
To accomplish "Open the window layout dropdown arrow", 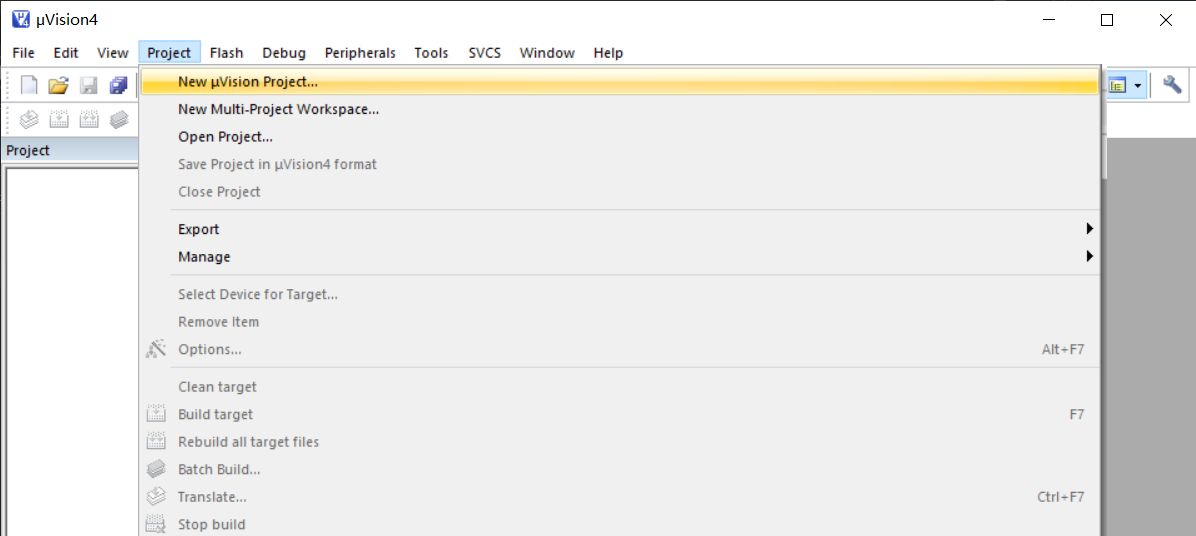I will (x=1138, y=85).
